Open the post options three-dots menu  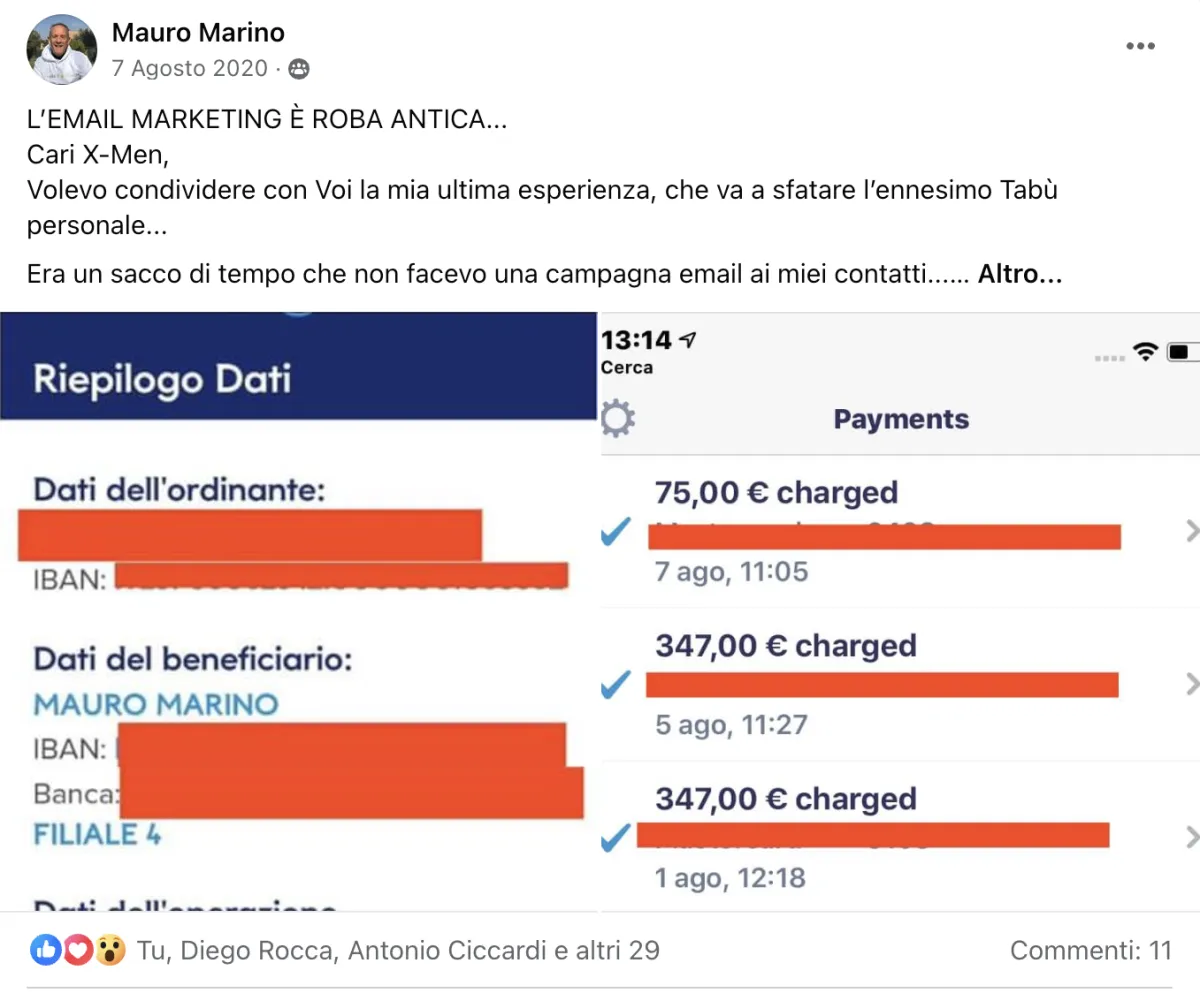pyautogui.click(x=1140, y=47)
